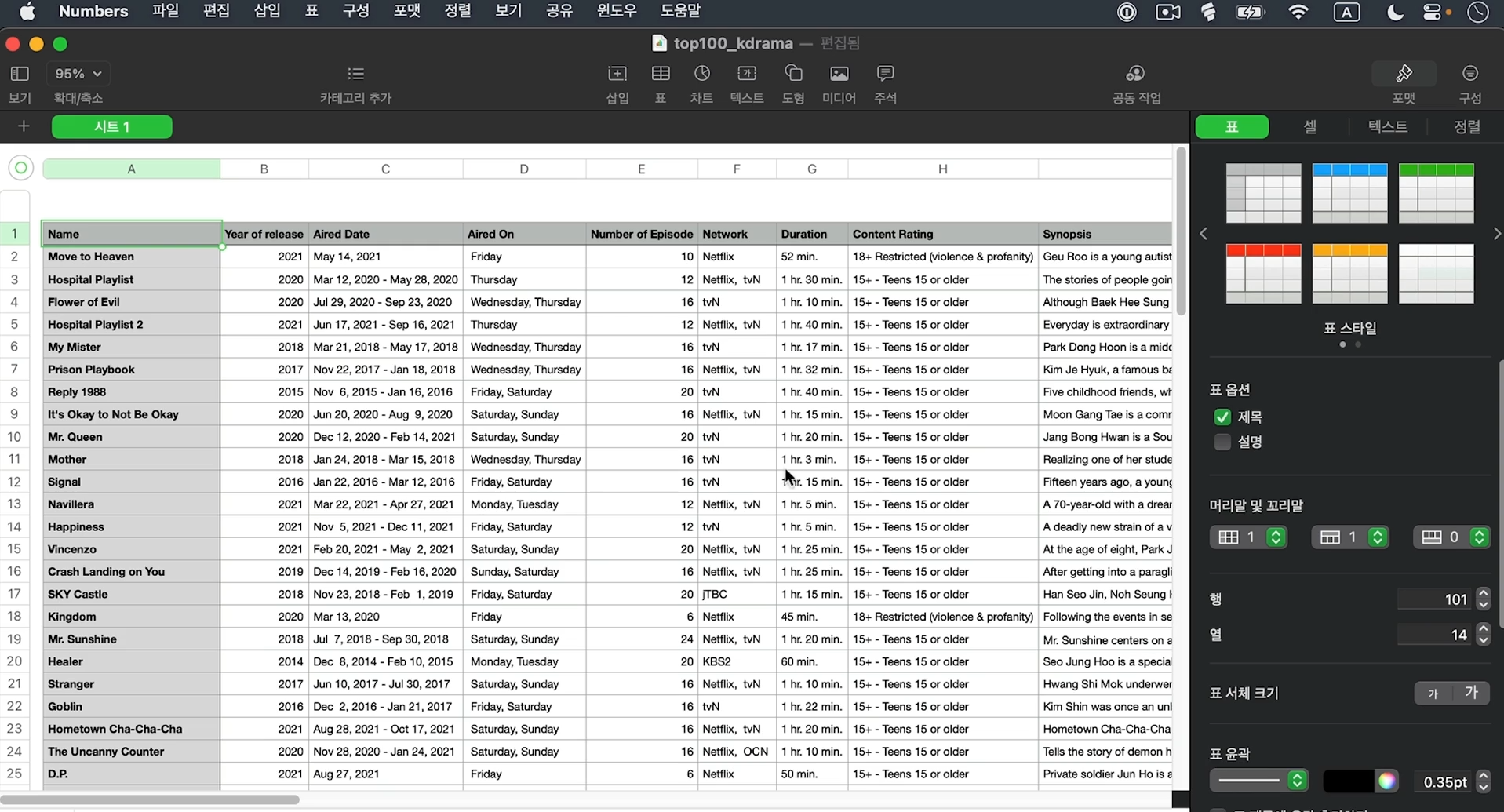Uncheck the 제목 table option checkbox

coord(1222,417)
